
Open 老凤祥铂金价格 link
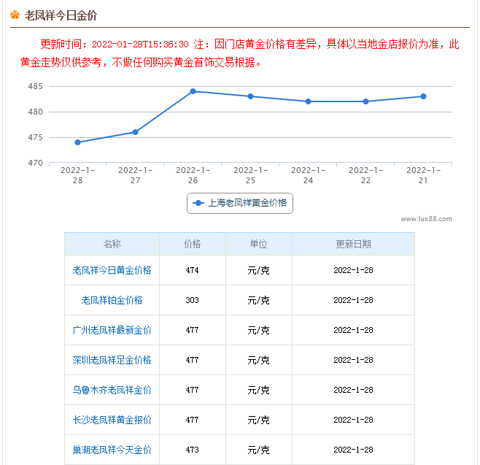tap(112, 300)
